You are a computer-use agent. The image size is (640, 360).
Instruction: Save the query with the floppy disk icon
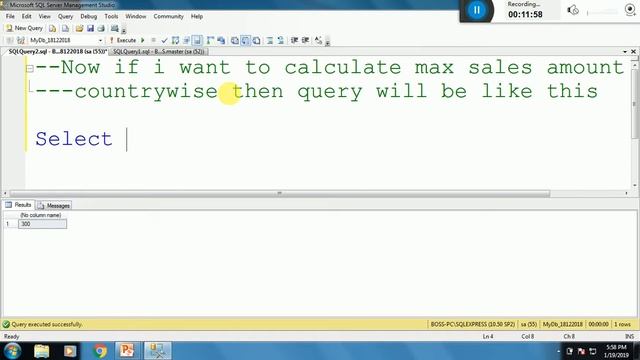90,29
